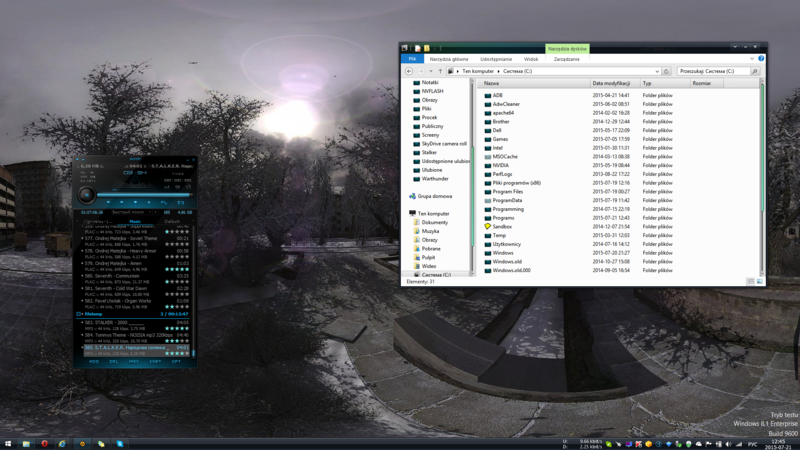Screen dimensions: 800x450
Task: Open the Sandbox folder icon
Action: 488,227
